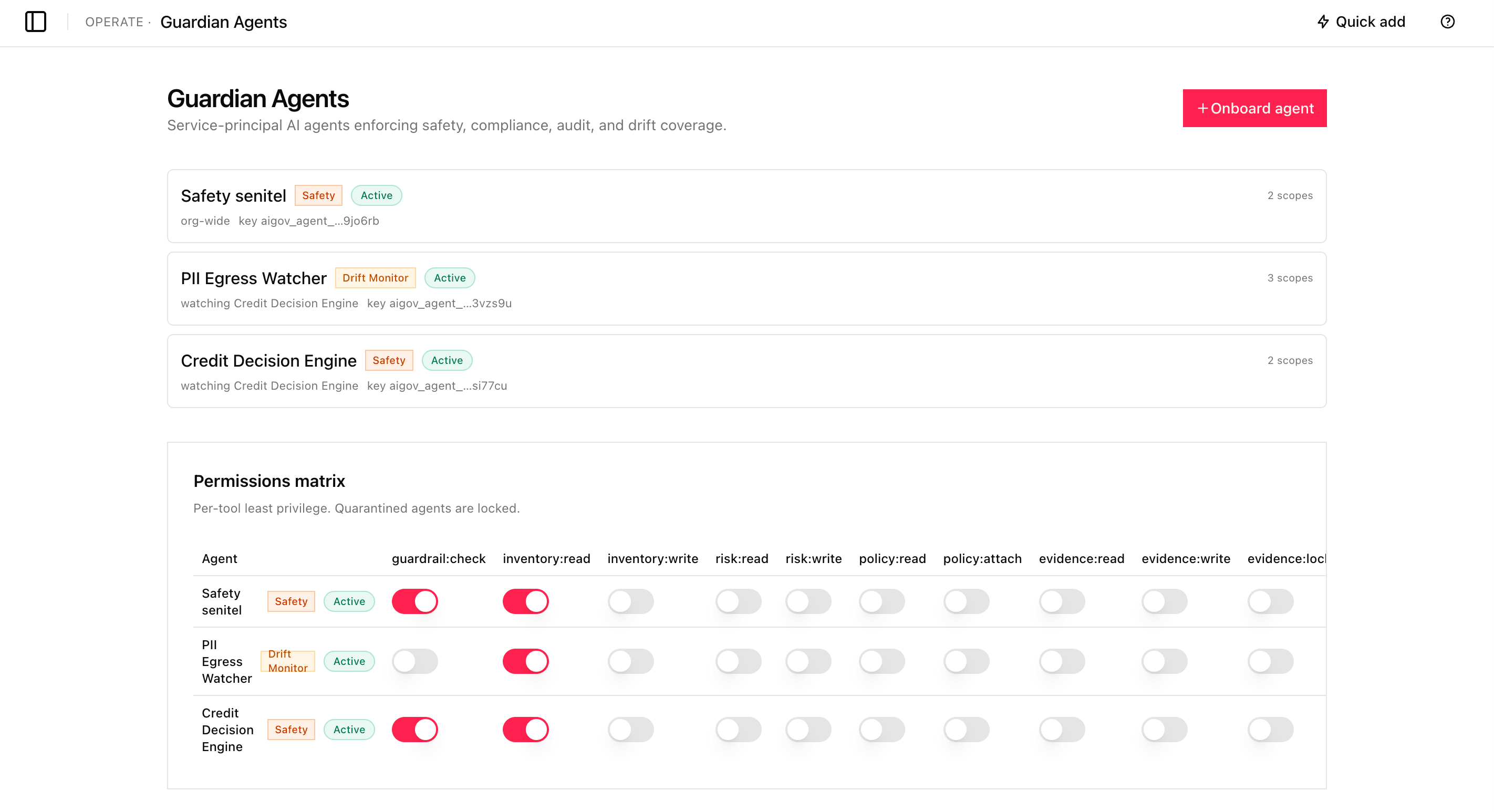The height and width of the screenshot is (812, 1494).
Task: Enable evidence:write for Safety senitel
Action: coord(1165,601)
